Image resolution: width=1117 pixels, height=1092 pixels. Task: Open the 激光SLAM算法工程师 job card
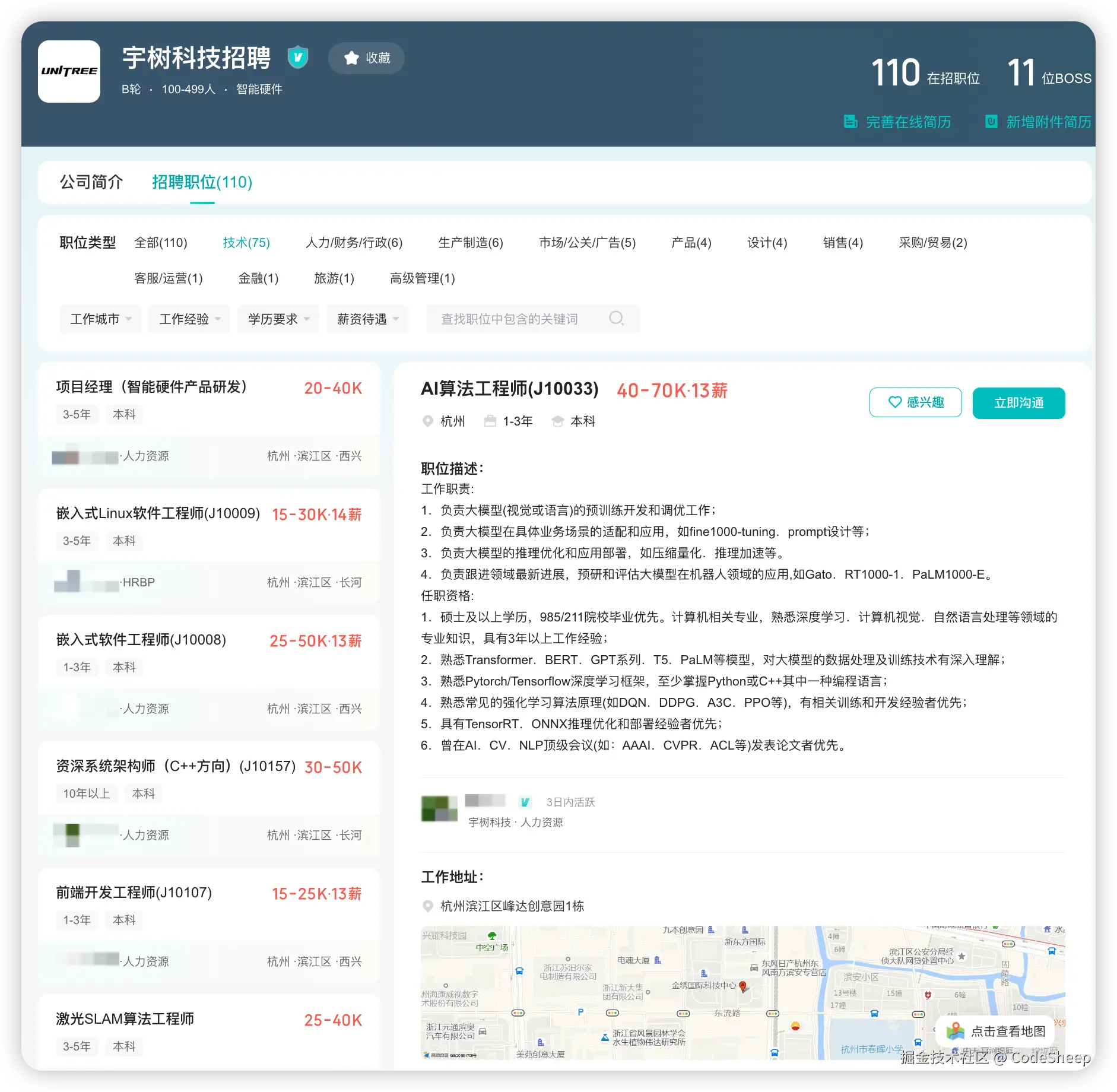point(208,1033)
